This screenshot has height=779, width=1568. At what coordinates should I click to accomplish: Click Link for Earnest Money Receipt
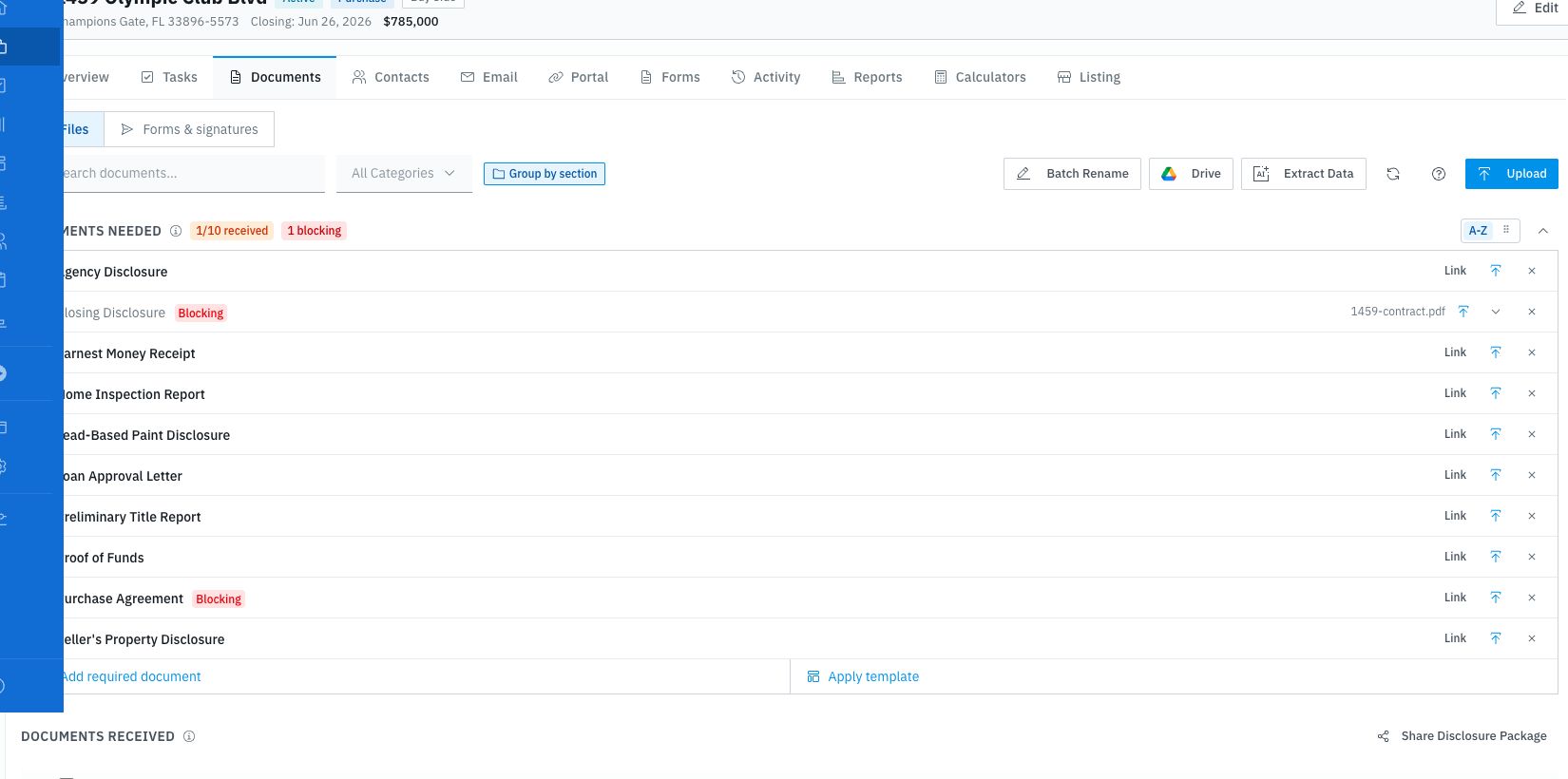(x=1455, y=352)
